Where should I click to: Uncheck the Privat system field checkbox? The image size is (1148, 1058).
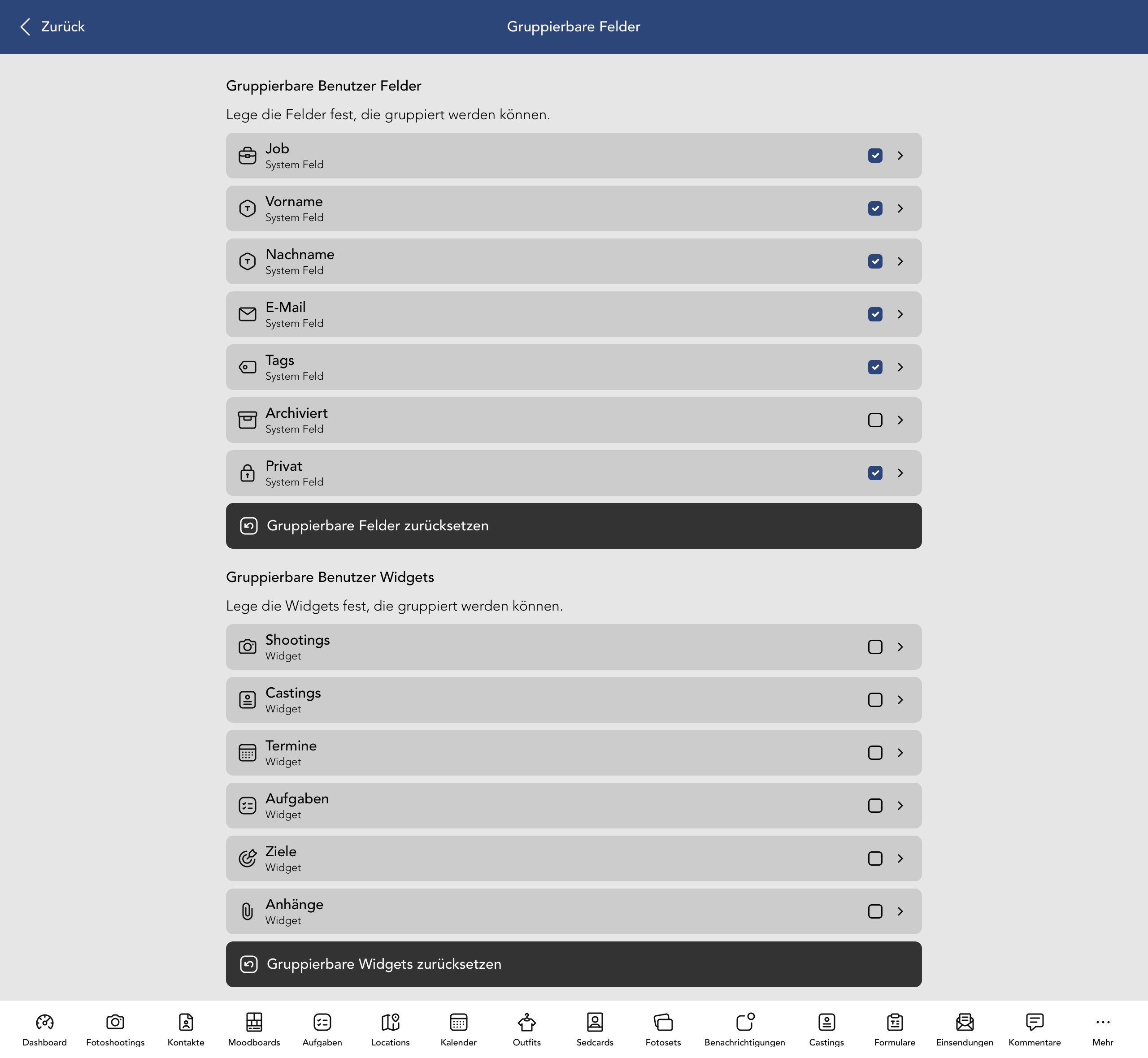(875, 473)
